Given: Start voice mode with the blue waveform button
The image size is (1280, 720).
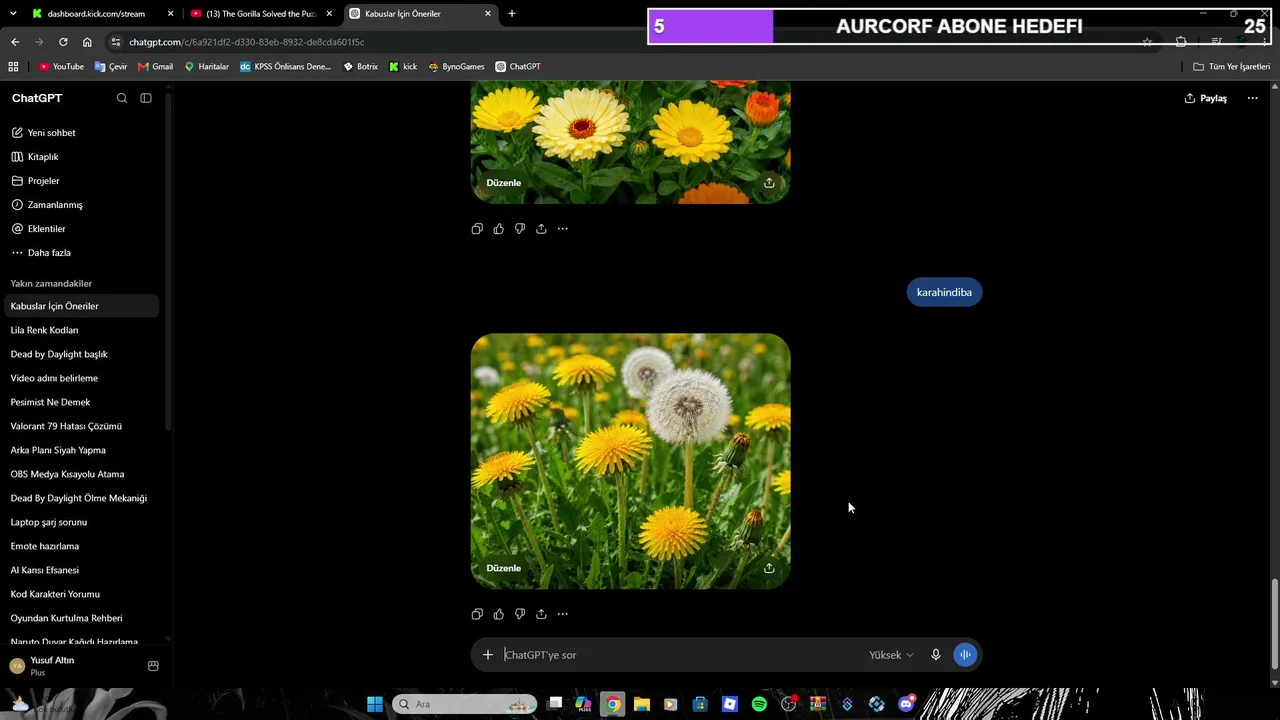Looking at the screenshot, I should point(965,655).
